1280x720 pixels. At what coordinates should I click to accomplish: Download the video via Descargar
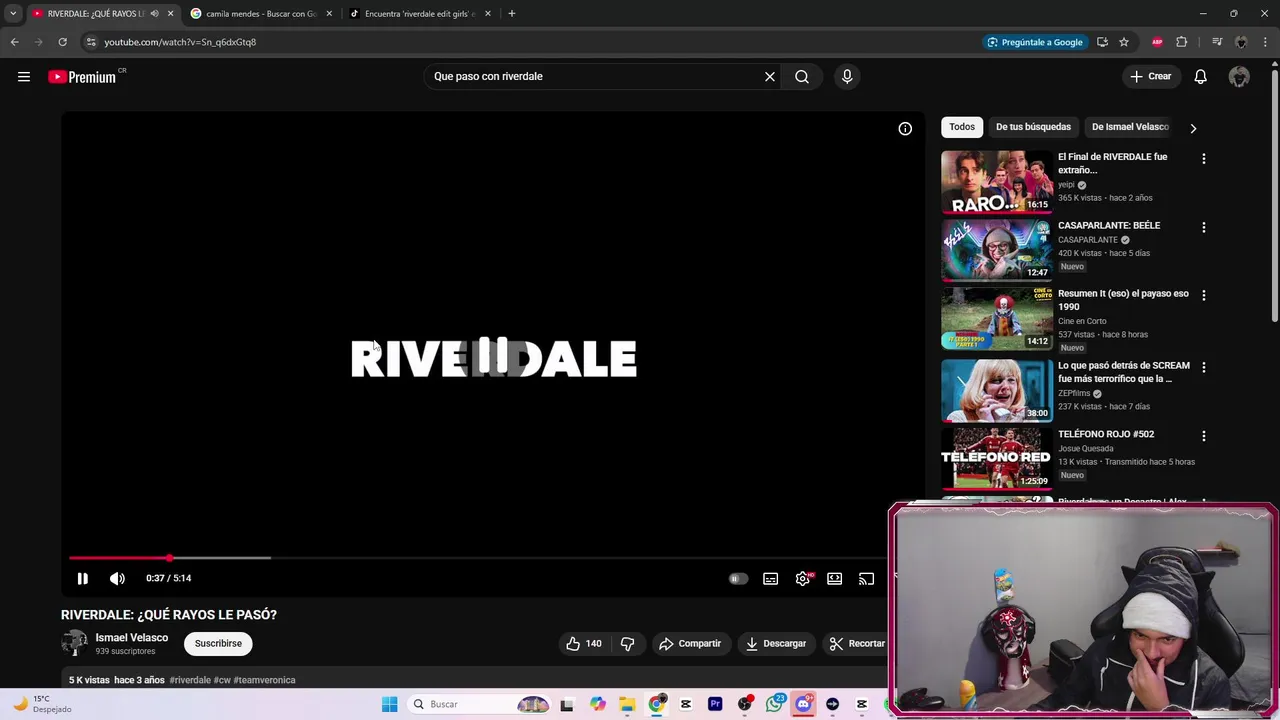[776, 644]
